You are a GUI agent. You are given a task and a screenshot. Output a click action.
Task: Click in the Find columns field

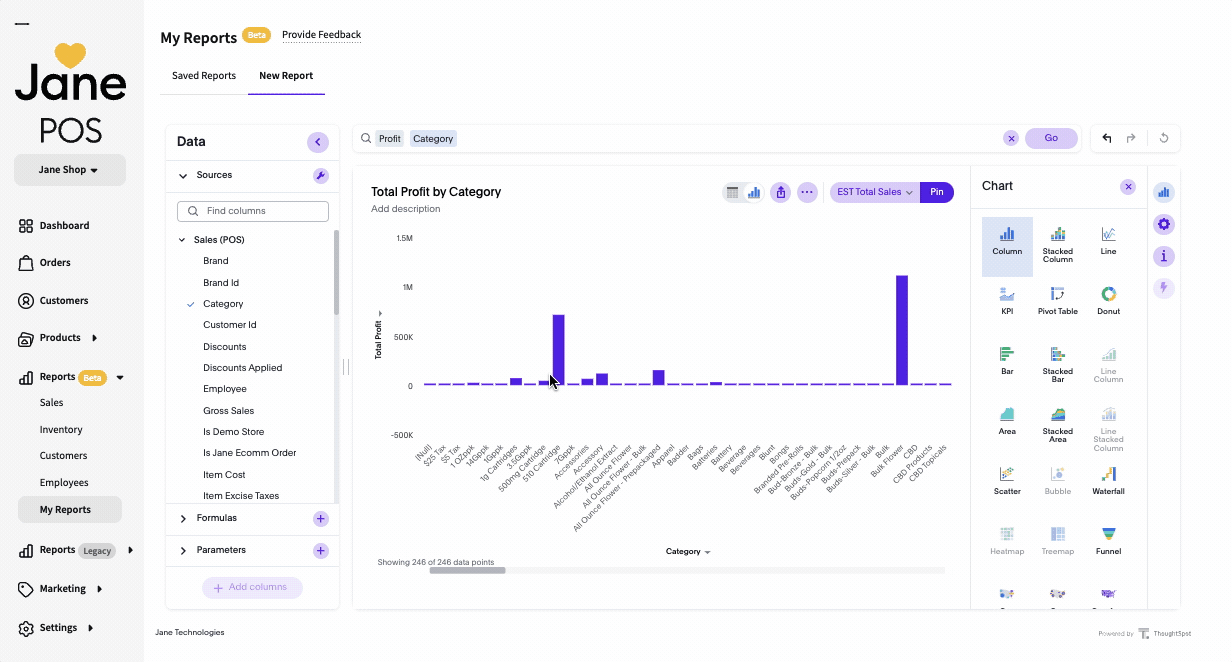253,211
